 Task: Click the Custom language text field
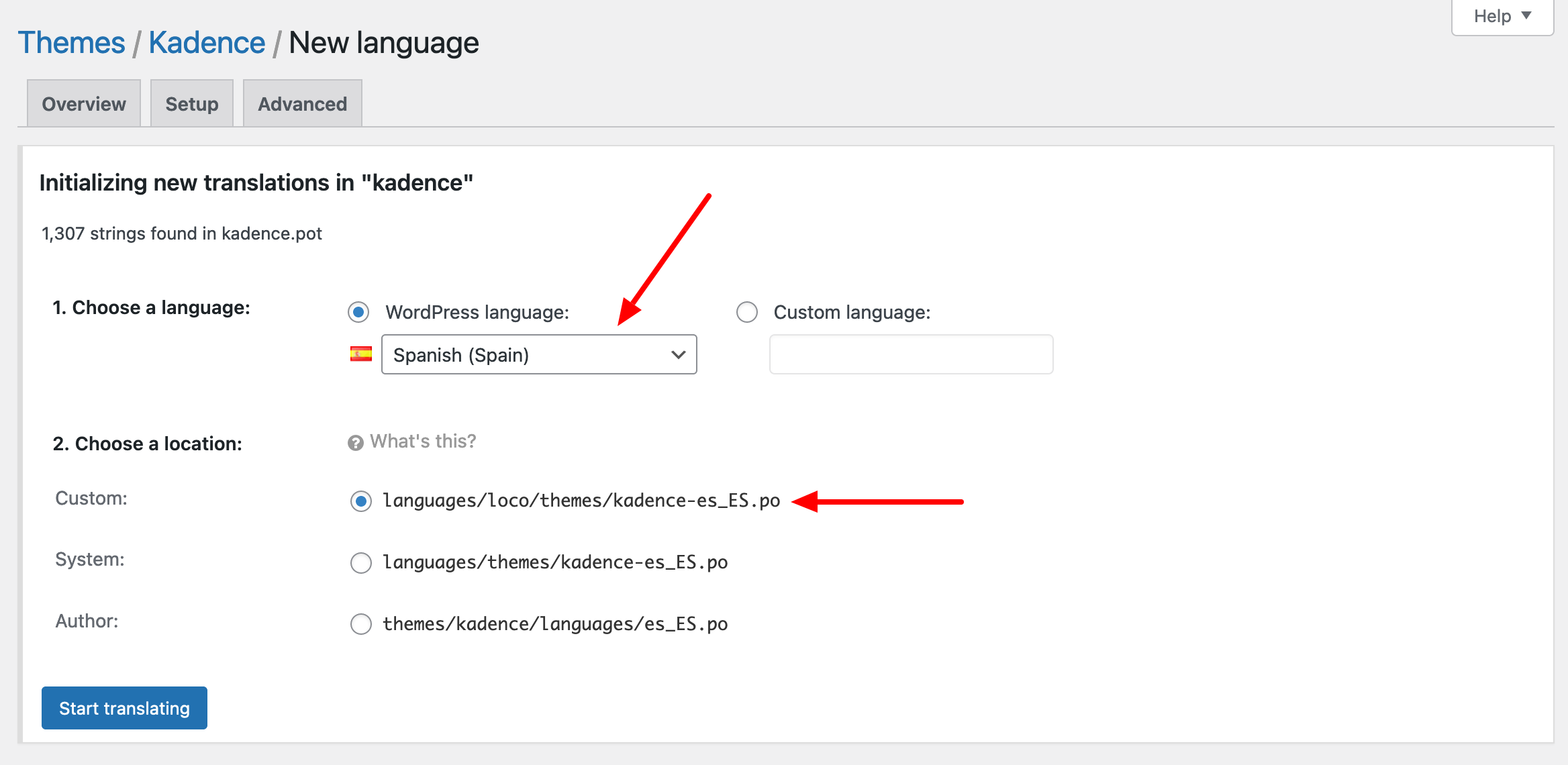coord(912,354)
